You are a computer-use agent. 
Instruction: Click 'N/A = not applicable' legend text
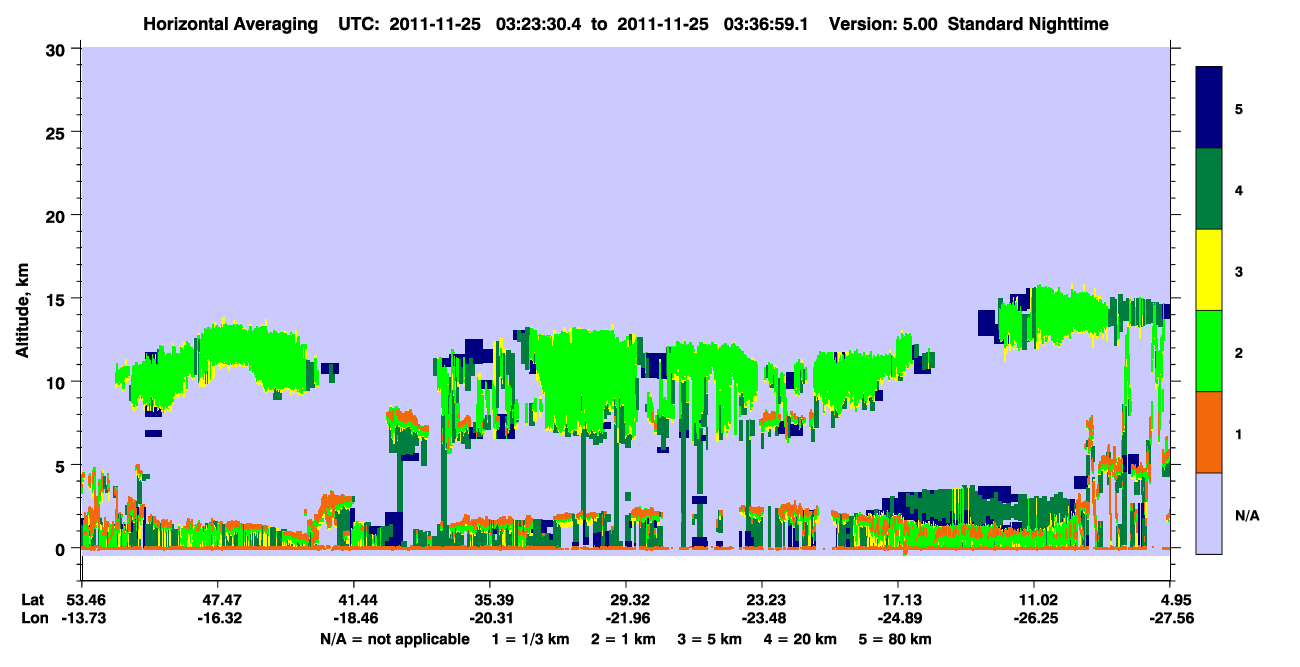click(395, 638)
